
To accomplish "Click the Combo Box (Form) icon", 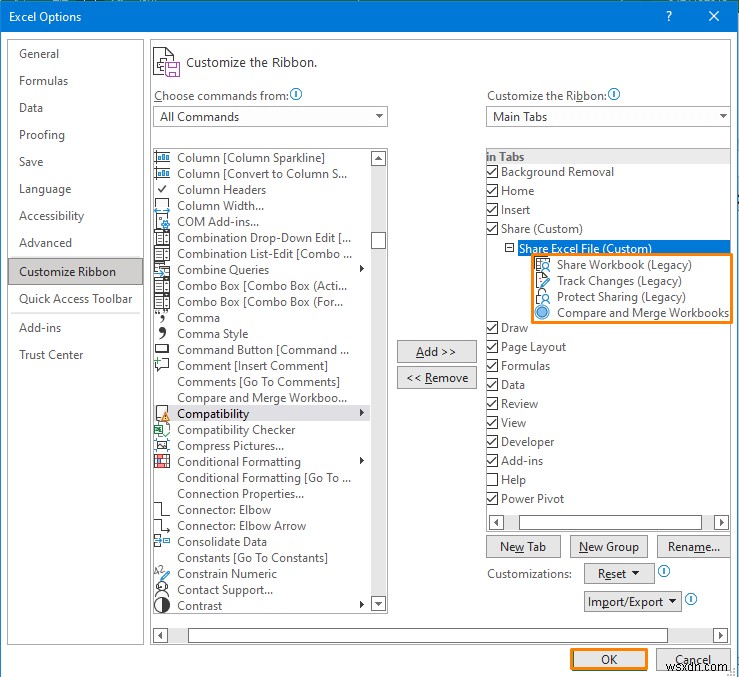I will pos(162,302).
